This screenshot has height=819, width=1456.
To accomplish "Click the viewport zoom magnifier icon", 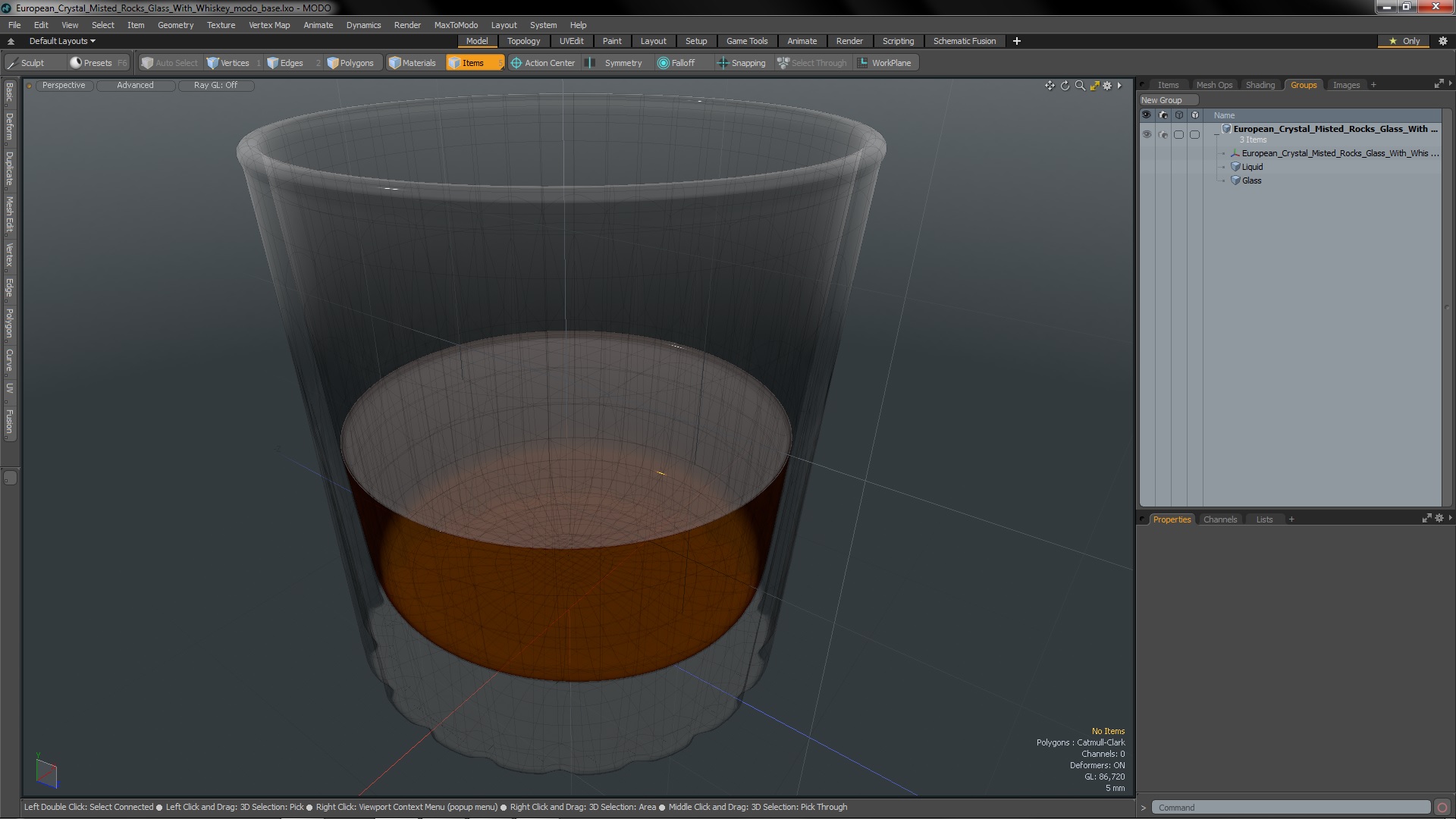I will click(1080, 86).
